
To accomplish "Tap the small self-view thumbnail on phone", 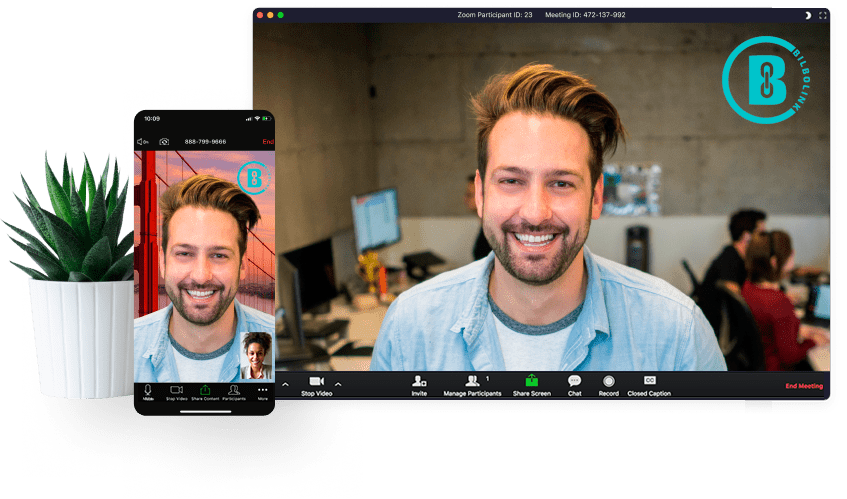I will [256, 356].
